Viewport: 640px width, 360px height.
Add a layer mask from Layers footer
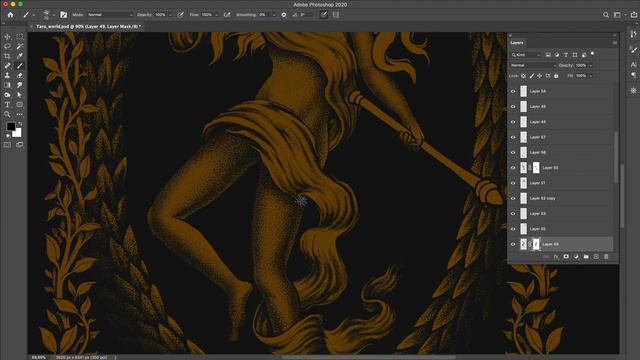tap(566, 257)
